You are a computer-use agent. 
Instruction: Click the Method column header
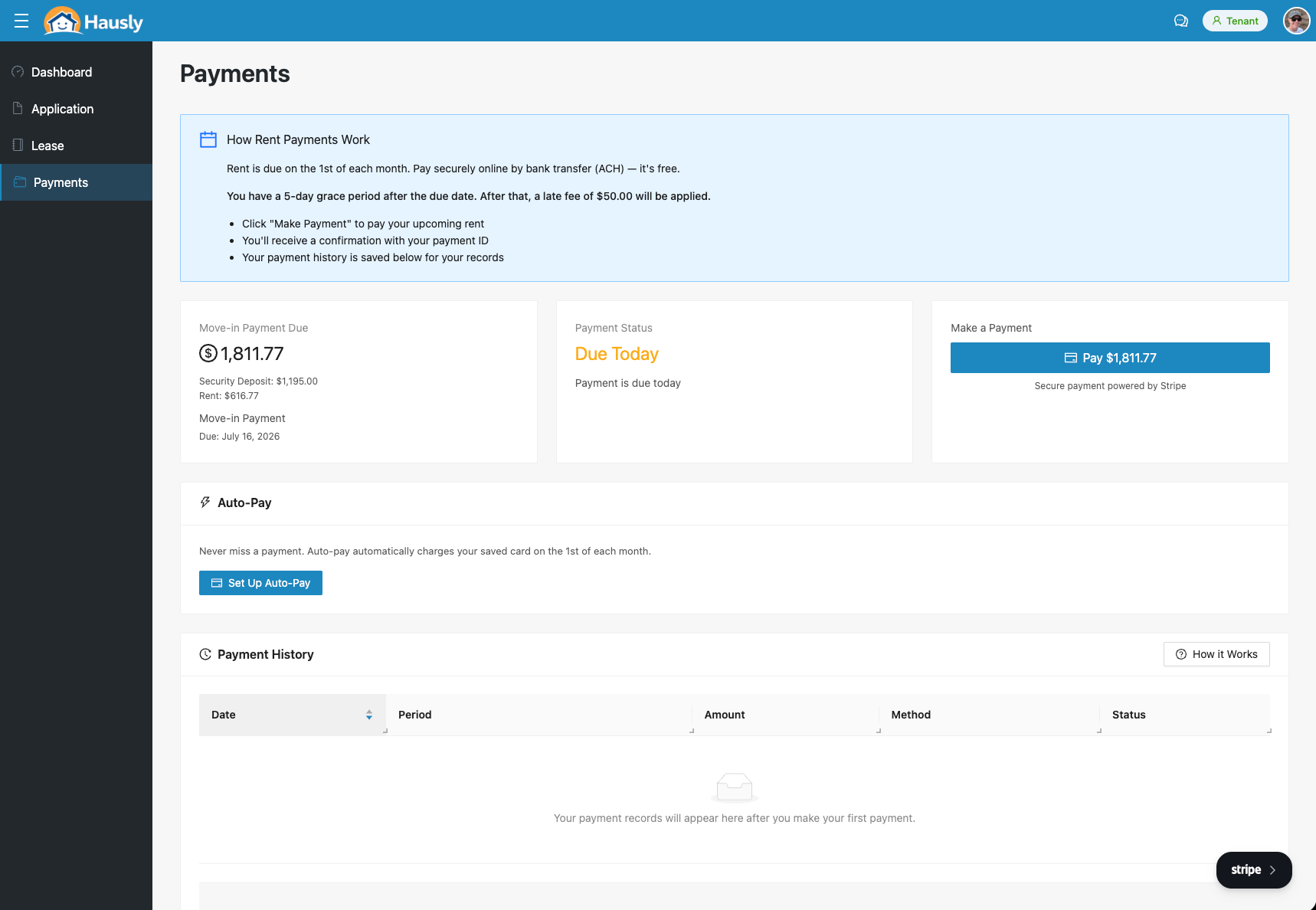click(990, 715)
